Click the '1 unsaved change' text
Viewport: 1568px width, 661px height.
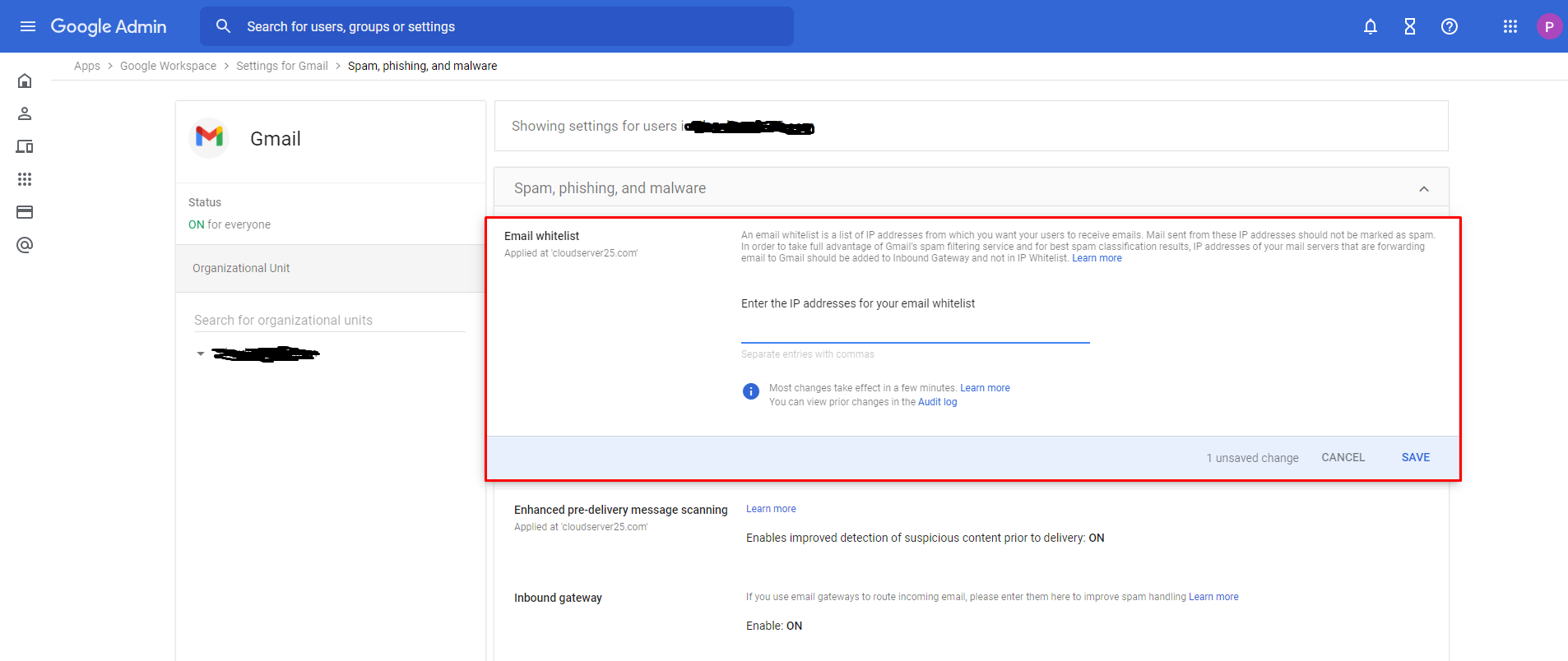(1252, 458)
